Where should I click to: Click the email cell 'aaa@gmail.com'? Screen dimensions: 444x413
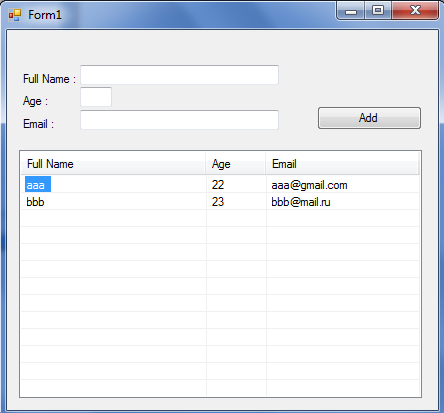[x=309, y=185]
